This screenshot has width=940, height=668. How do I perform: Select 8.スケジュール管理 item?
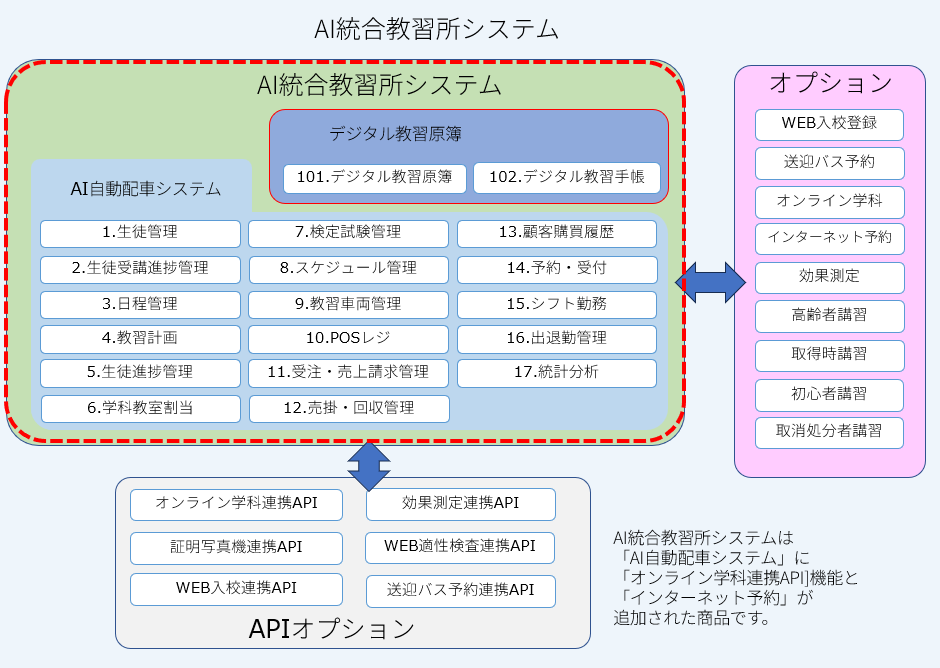point(348,269)
